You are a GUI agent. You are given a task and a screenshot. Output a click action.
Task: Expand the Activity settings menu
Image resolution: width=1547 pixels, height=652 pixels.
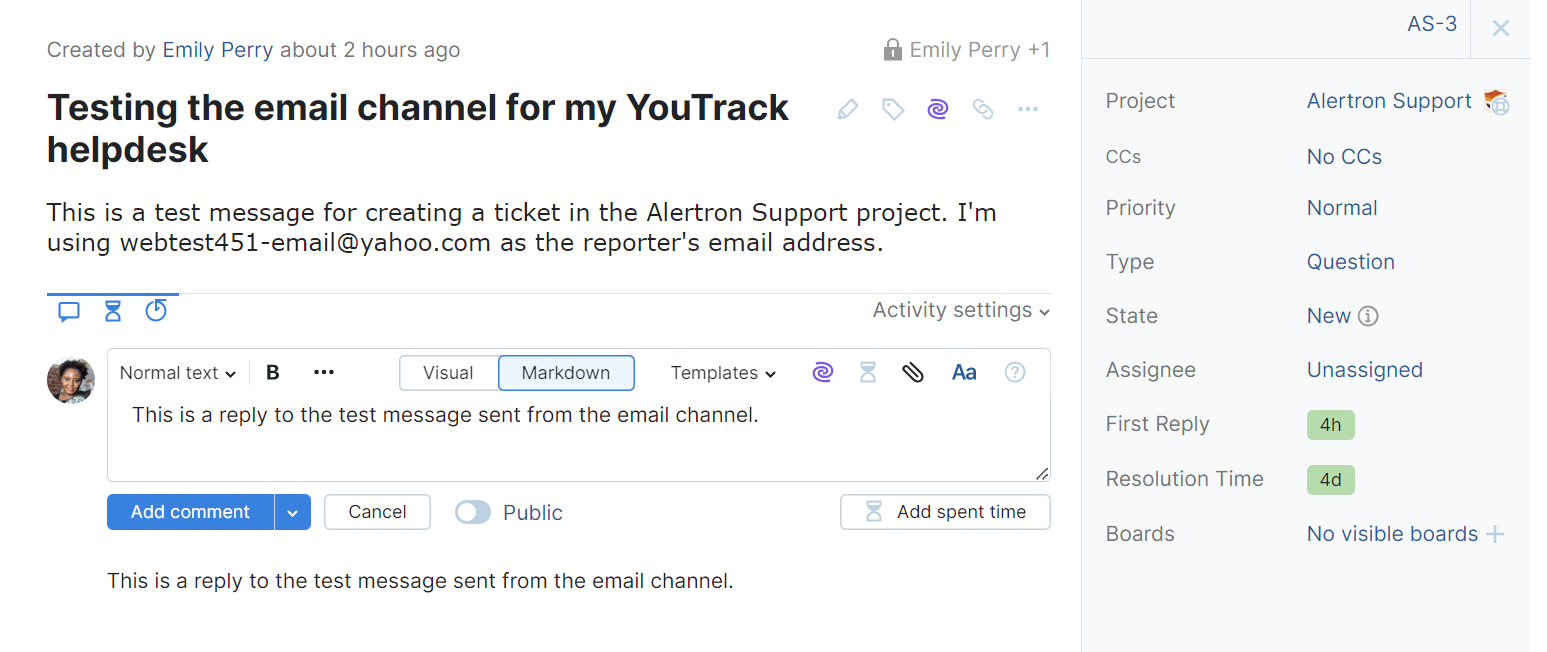pos(961,310)
